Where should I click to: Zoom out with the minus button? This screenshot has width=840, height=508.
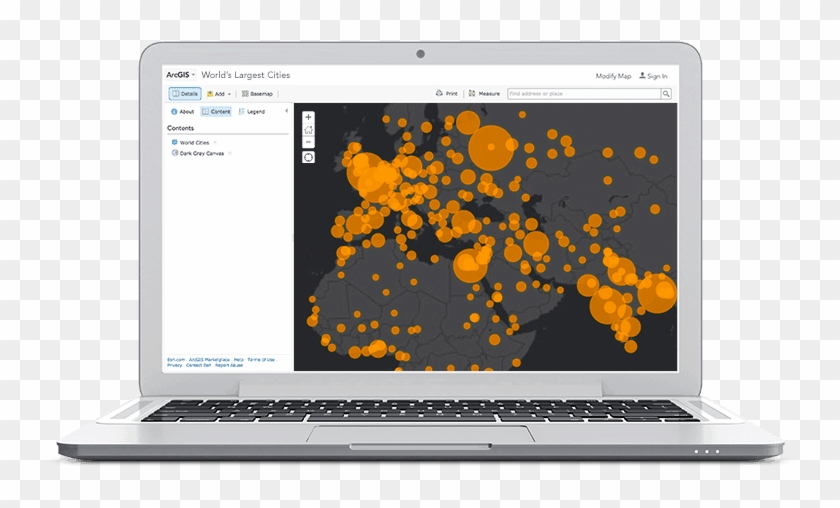[x=308, y=142]
